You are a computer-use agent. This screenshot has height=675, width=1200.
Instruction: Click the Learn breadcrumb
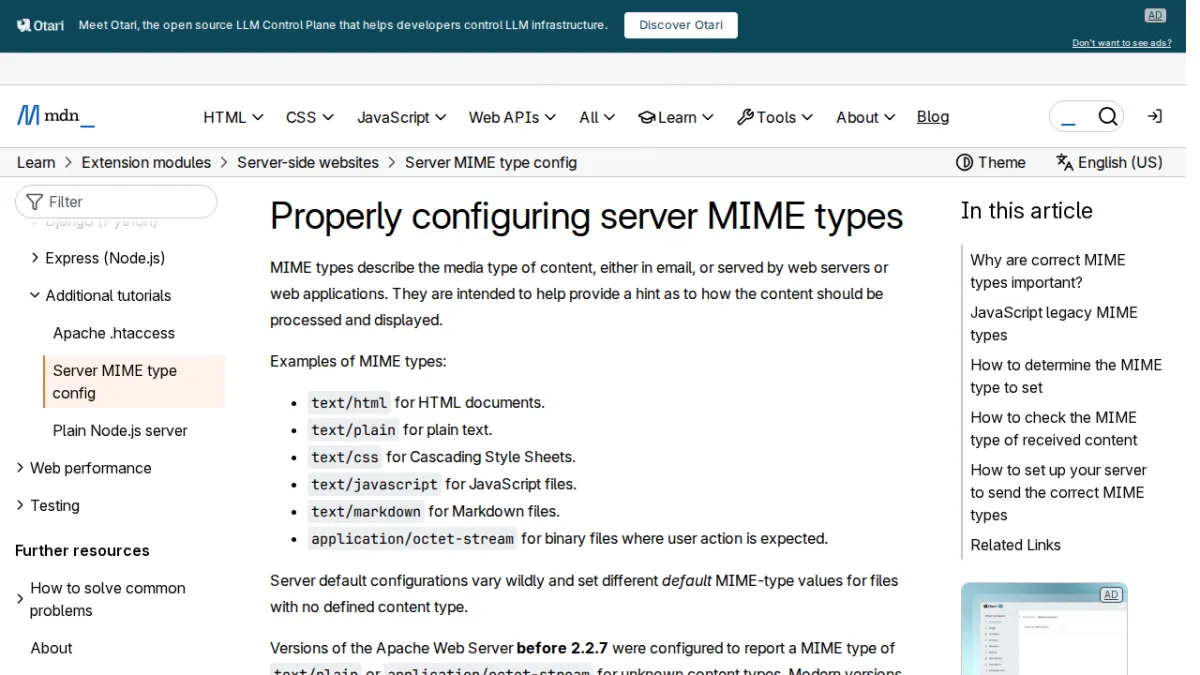(36, 162)
